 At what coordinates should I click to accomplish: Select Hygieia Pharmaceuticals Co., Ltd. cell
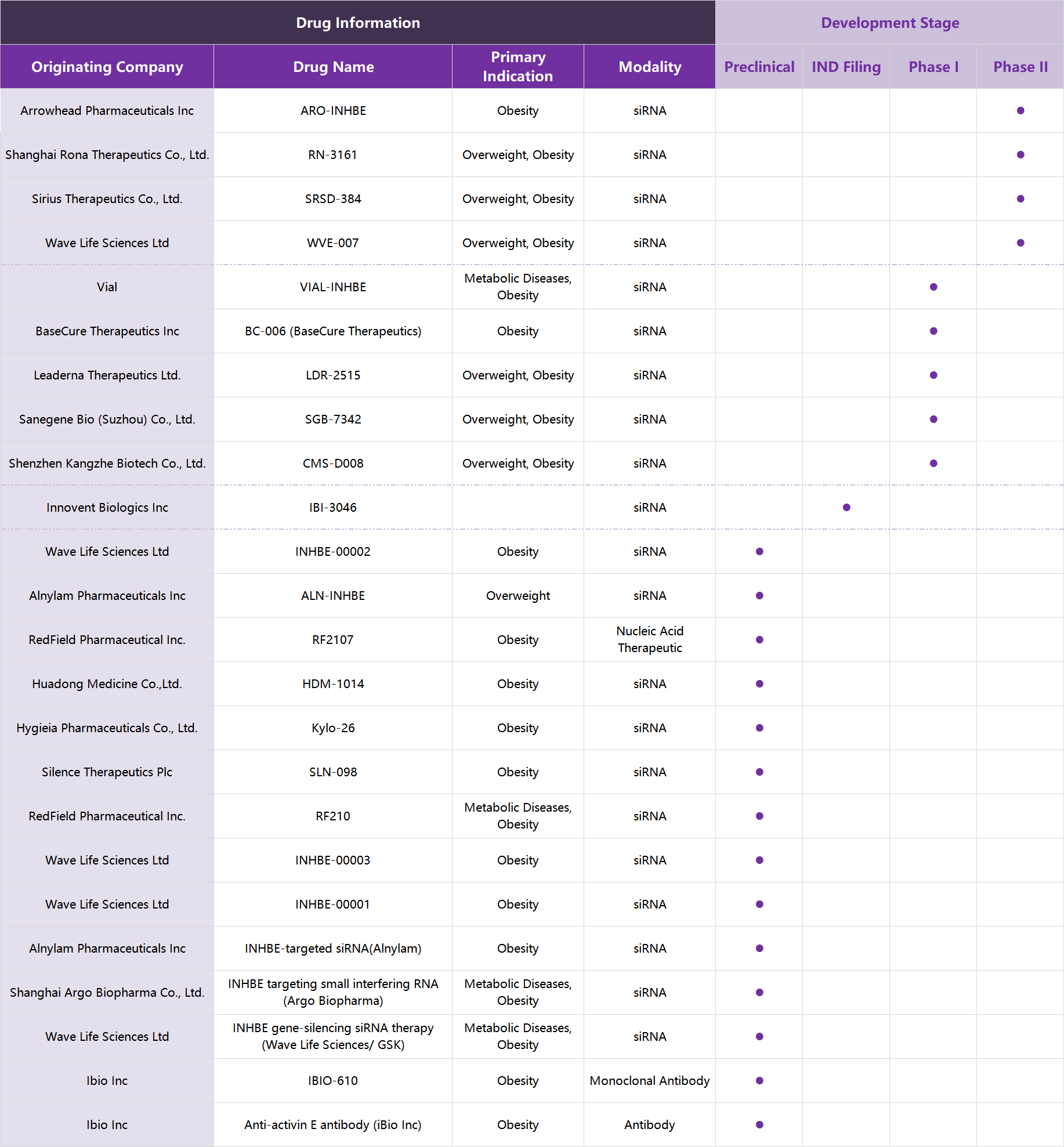click(x=107, y=728)
